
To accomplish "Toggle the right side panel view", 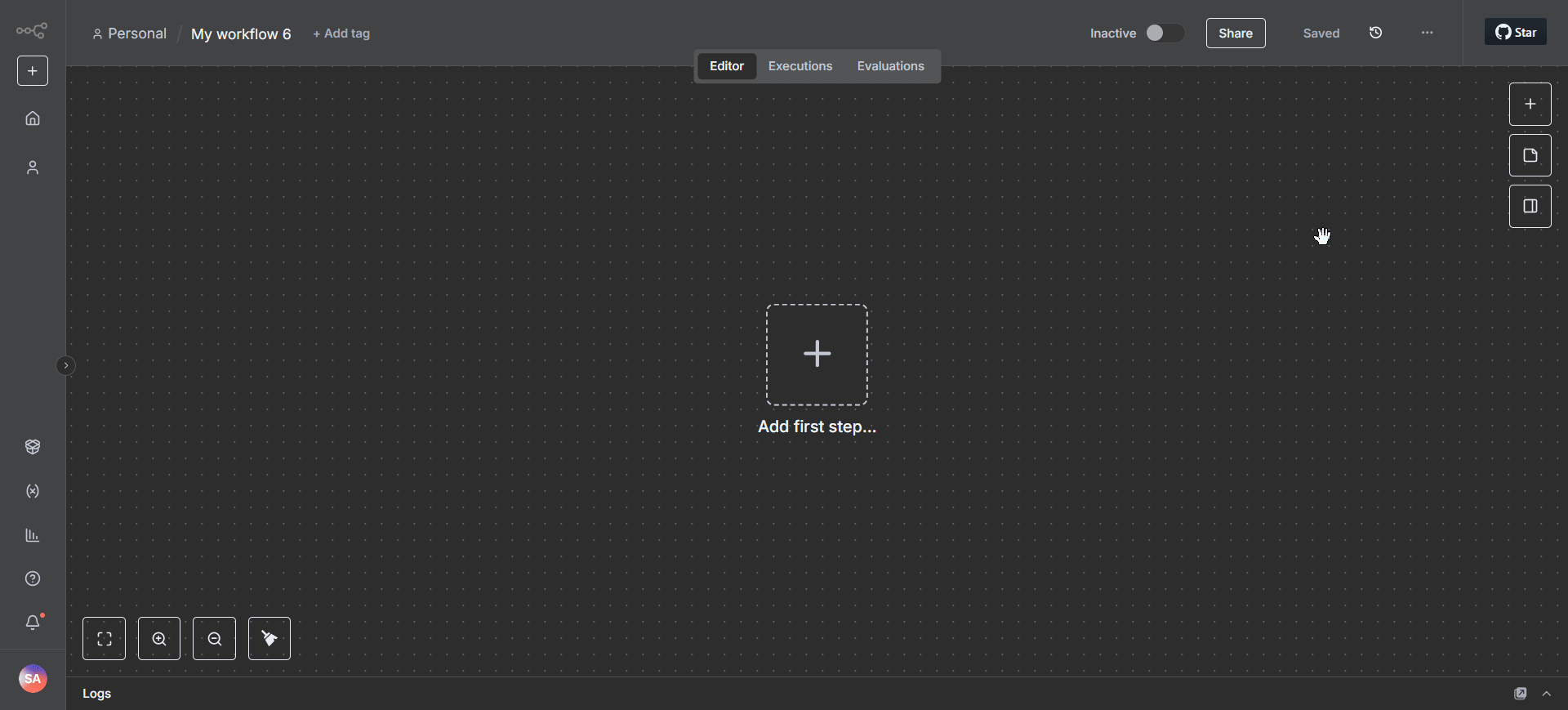I will click(1530, 207).
